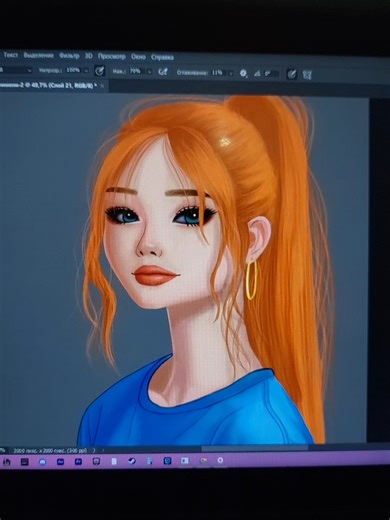Open the flow slider dropdown arrow
390x520 pixels.
(149, 72)
